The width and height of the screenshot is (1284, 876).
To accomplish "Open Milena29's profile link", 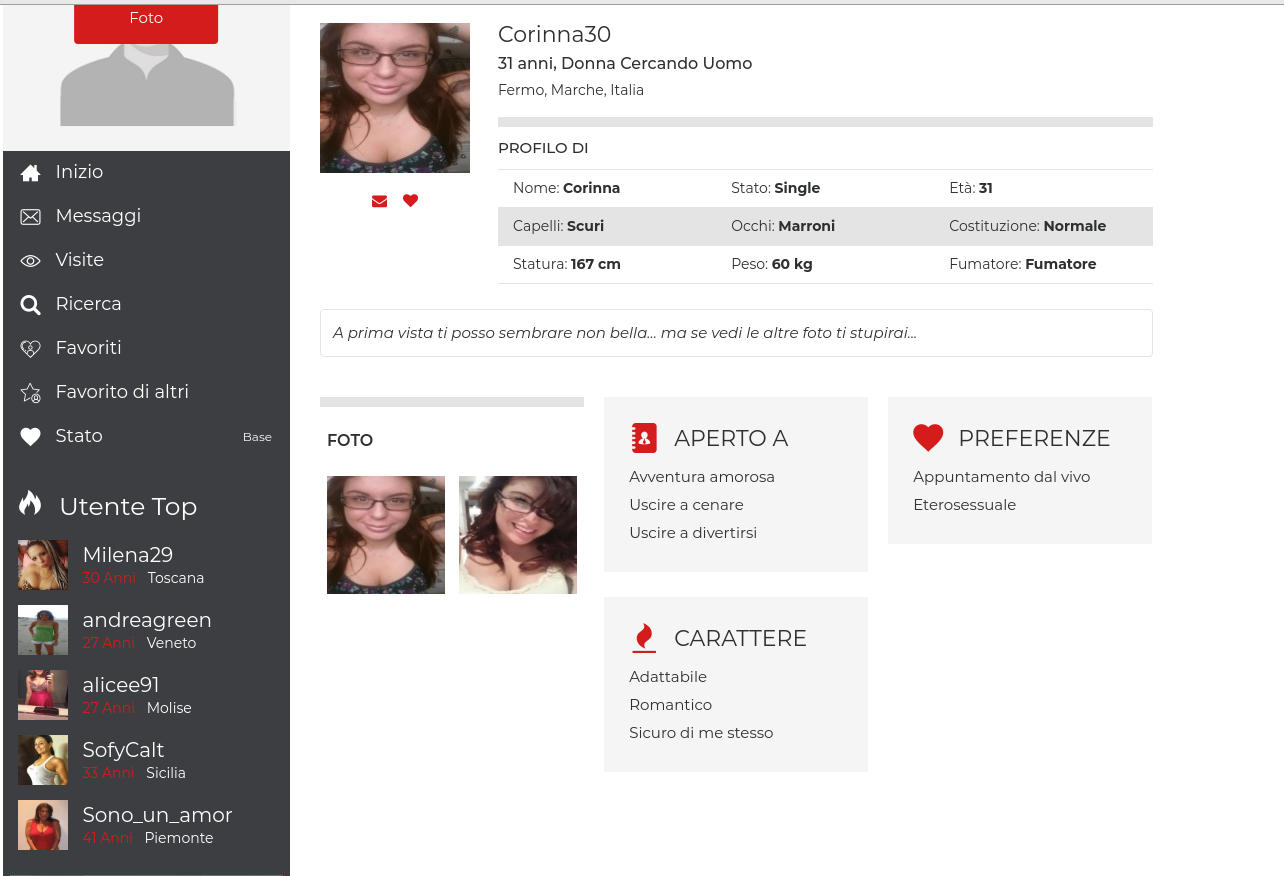I will coord(127,555).
